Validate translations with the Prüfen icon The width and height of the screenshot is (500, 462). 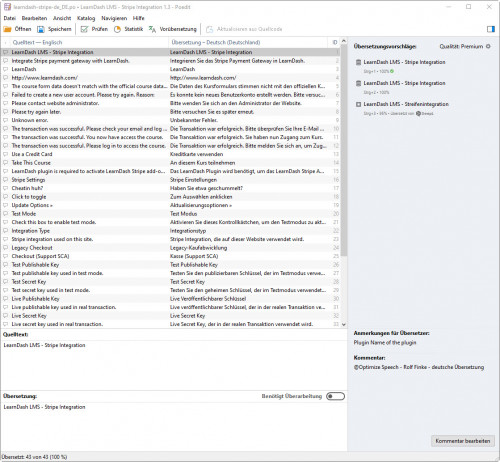tap(84, 29)
